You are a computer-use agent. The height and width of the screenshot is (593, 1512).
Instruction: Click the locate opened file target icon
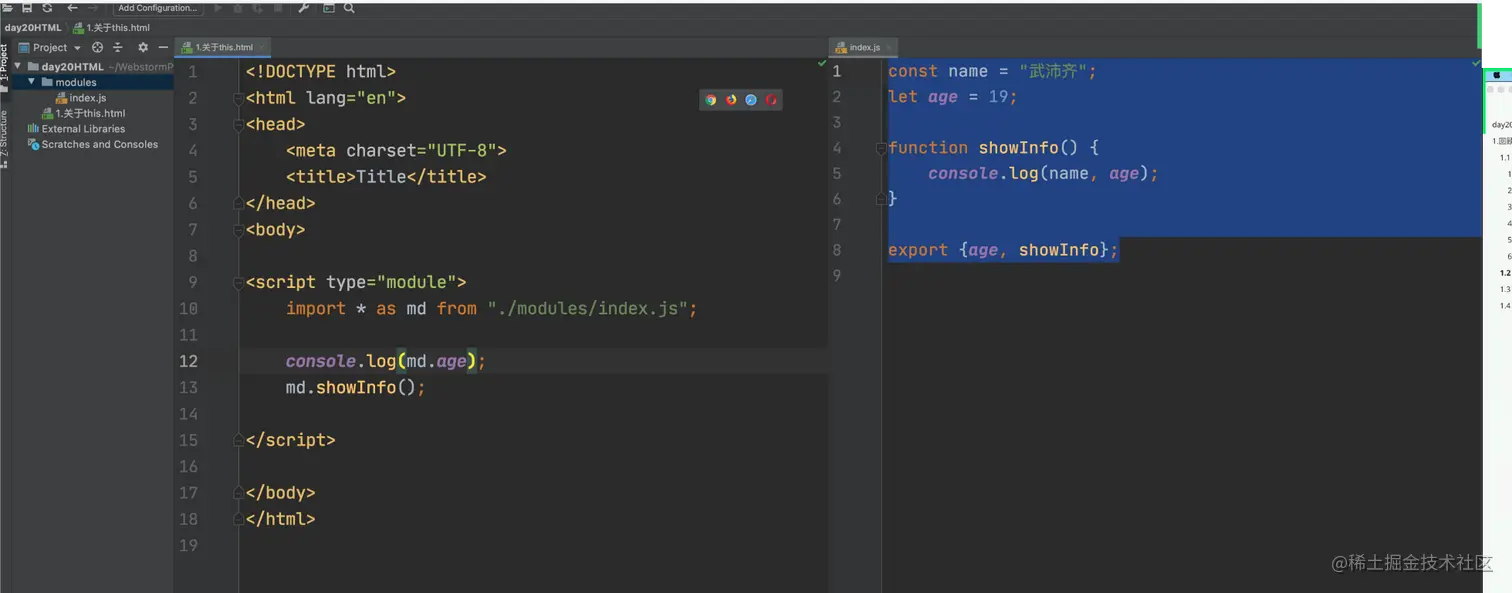(97, 47)
